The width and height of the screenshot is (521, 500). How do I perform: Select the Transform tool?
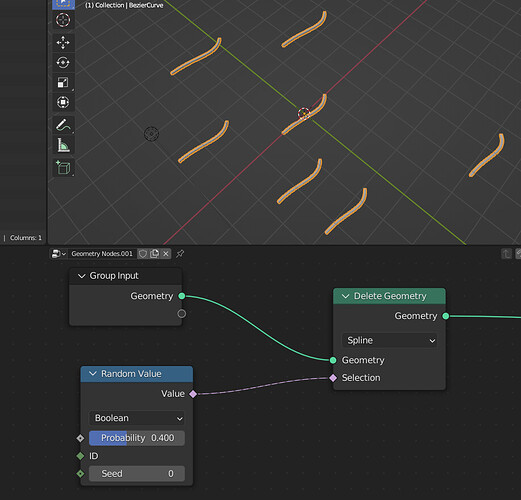(x=63, y=102)
